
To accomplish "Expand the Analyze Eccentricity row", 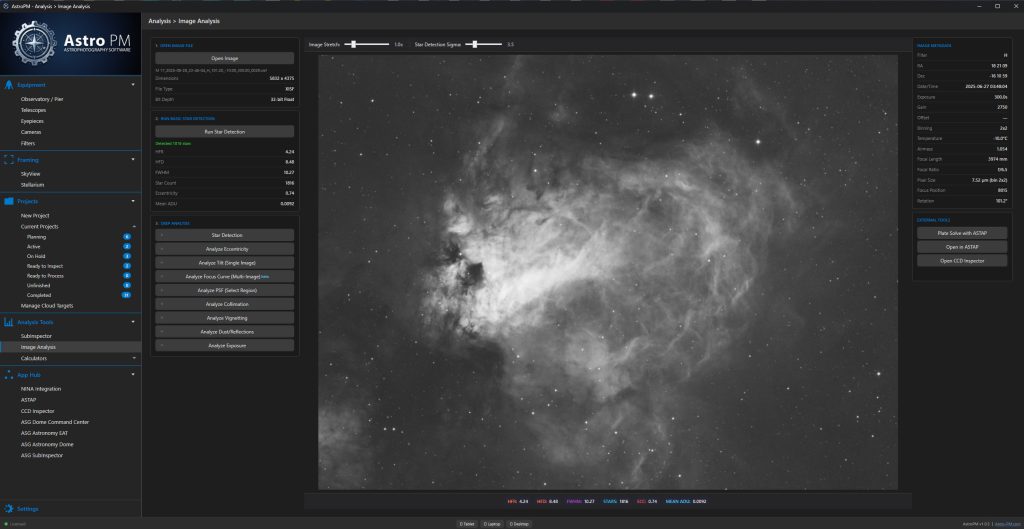I will [225, 249].
